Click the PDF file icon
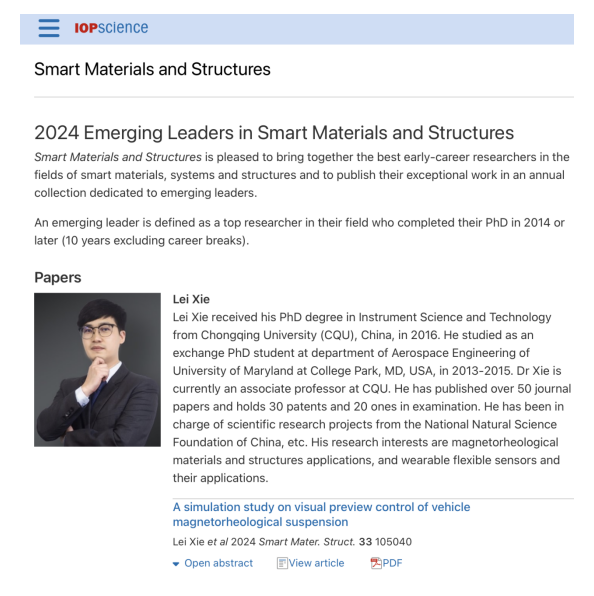This screenshot has width=594, height=596. pos(375,563)
